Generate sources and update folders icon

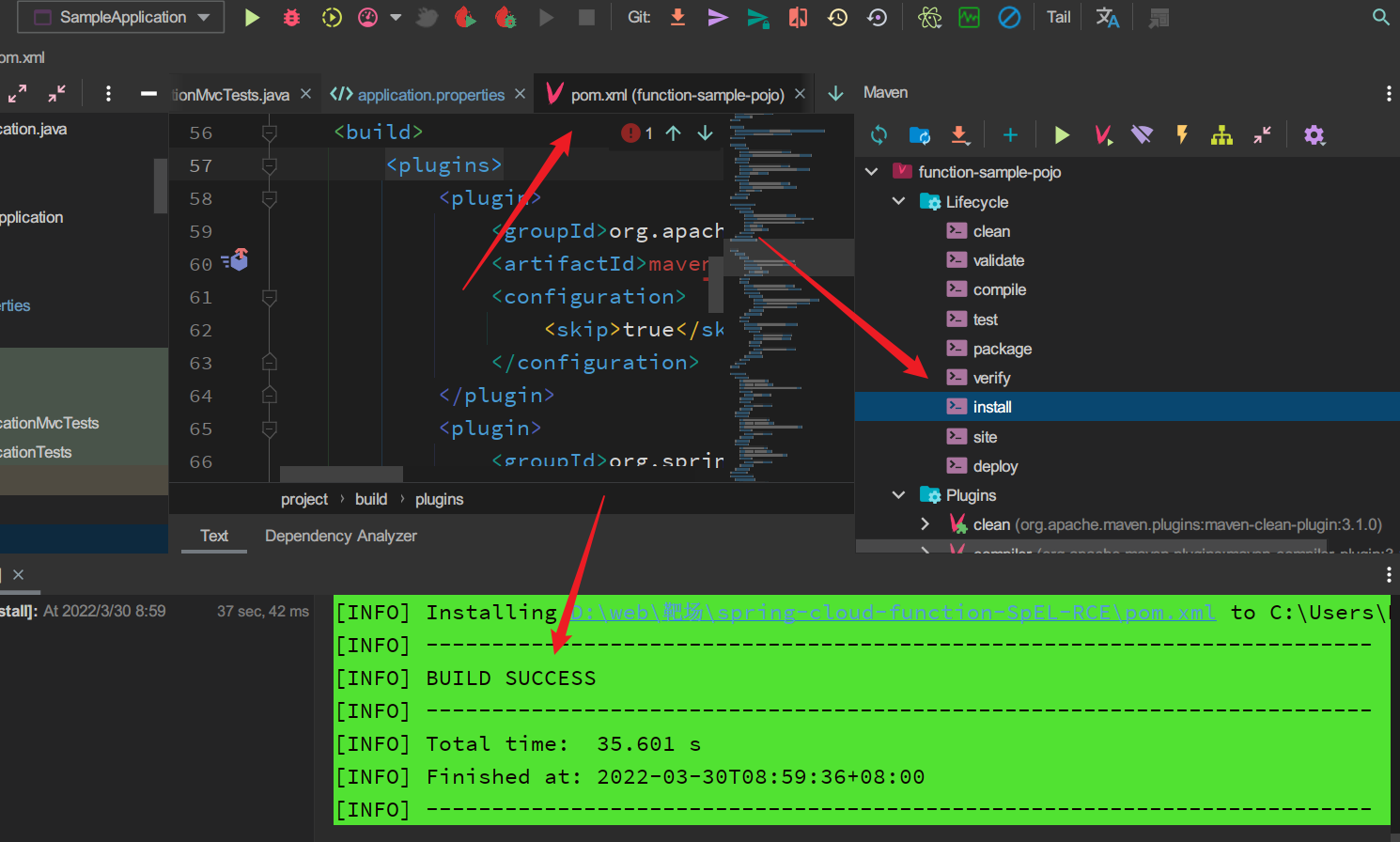(x=920, y=135)
